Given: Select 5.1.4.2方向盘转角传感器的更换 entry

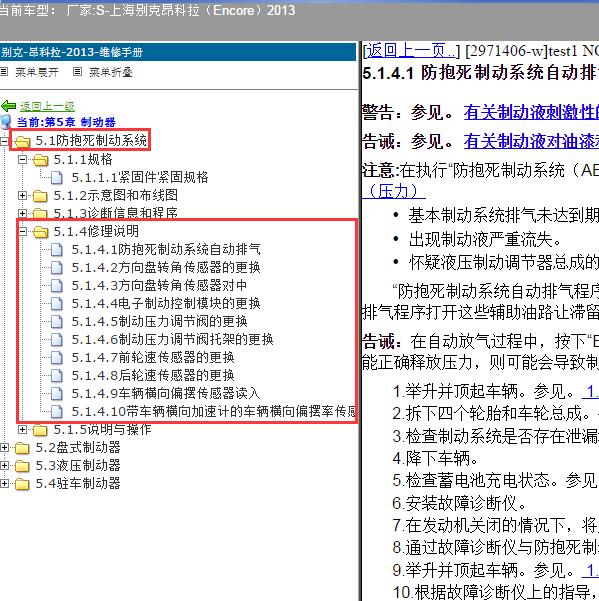Looking at the screenshot, I should point(166,268).
